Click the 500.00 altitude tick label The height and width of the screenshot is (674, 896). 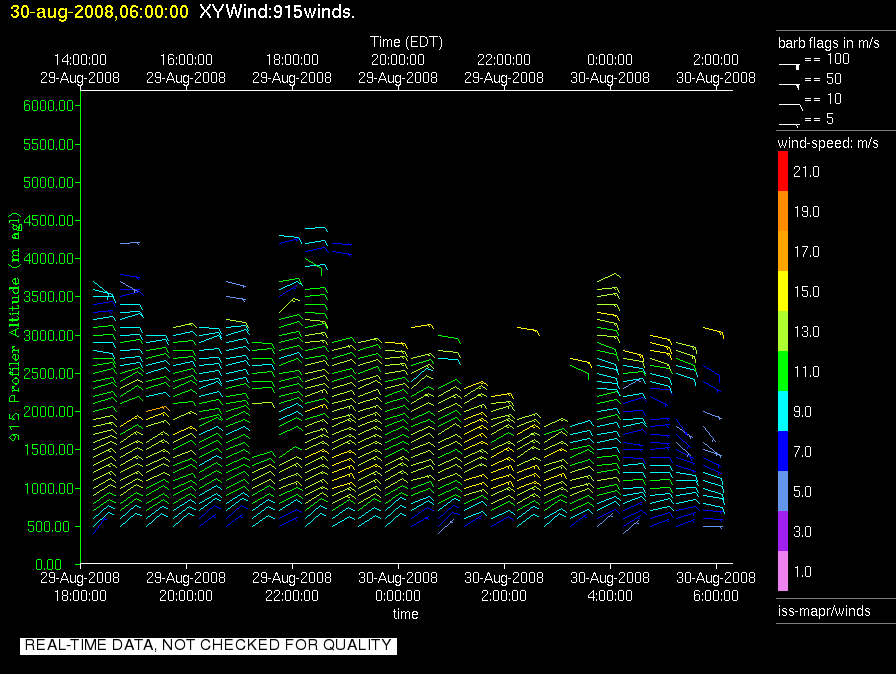pos(52,527)
